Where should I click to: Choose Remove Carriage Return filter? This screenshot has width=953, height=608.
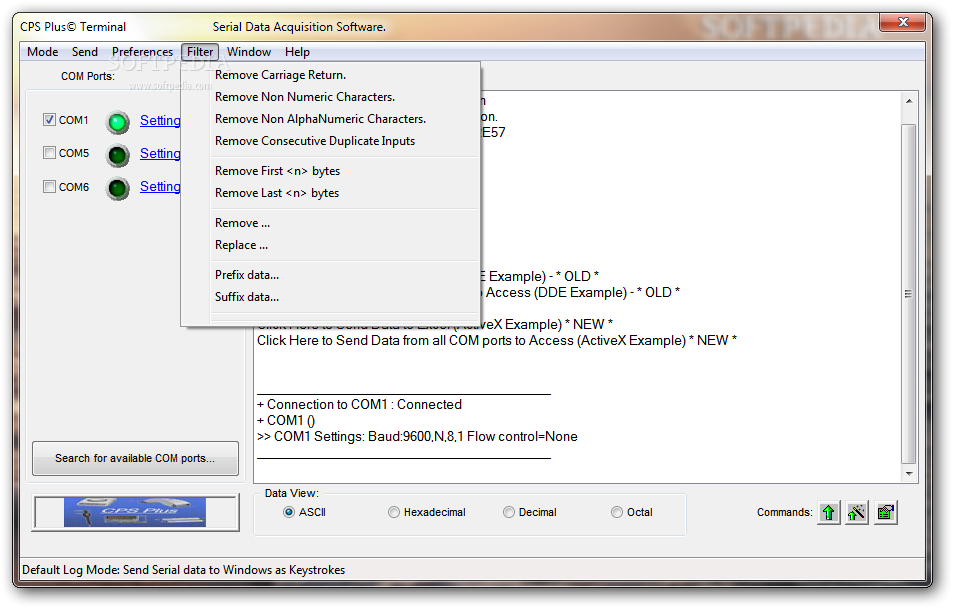(331, 75)
